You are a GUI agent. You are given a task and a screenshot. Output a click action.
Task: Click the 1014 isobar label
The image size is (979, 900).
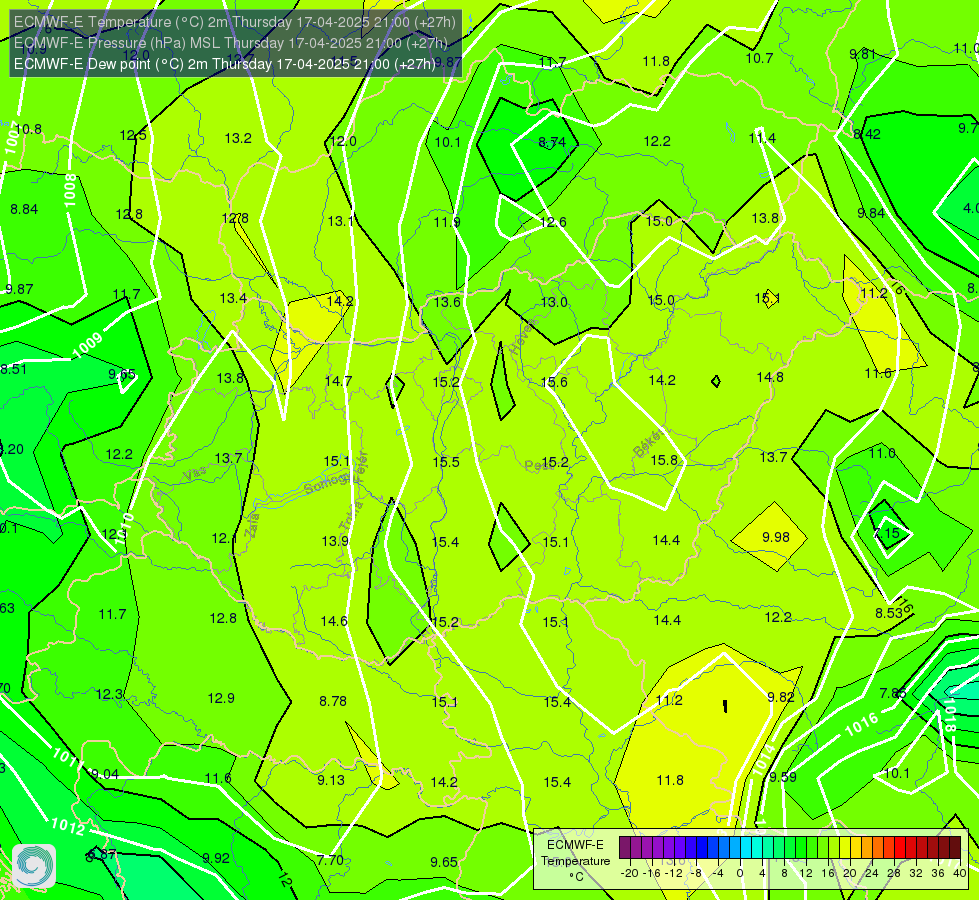point(764,759)
